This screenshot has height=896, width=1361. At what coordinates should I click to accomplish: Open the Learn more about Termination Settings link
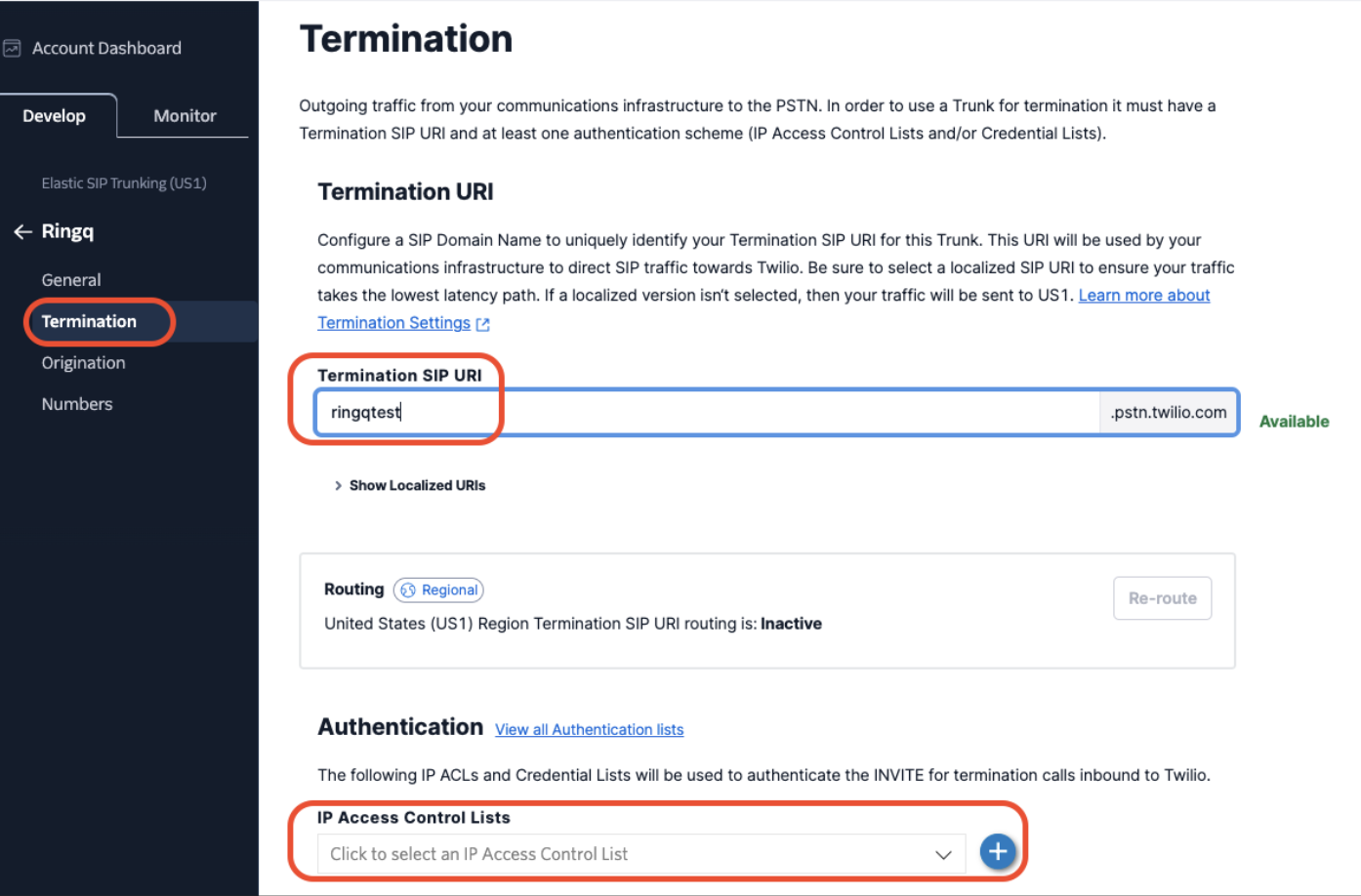tap(1143, 295)
